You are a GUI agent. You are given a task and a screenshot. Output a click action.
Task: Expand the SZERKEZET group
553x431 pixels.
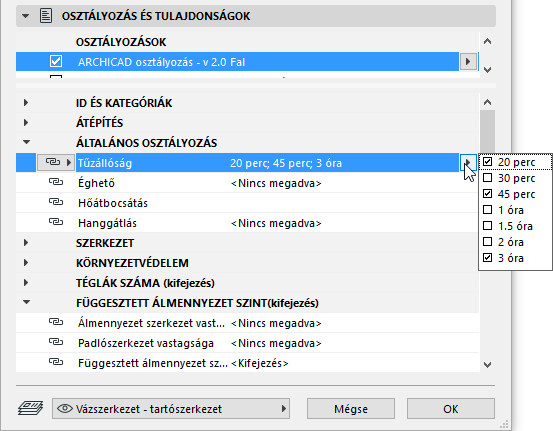[x=26, y=243]
